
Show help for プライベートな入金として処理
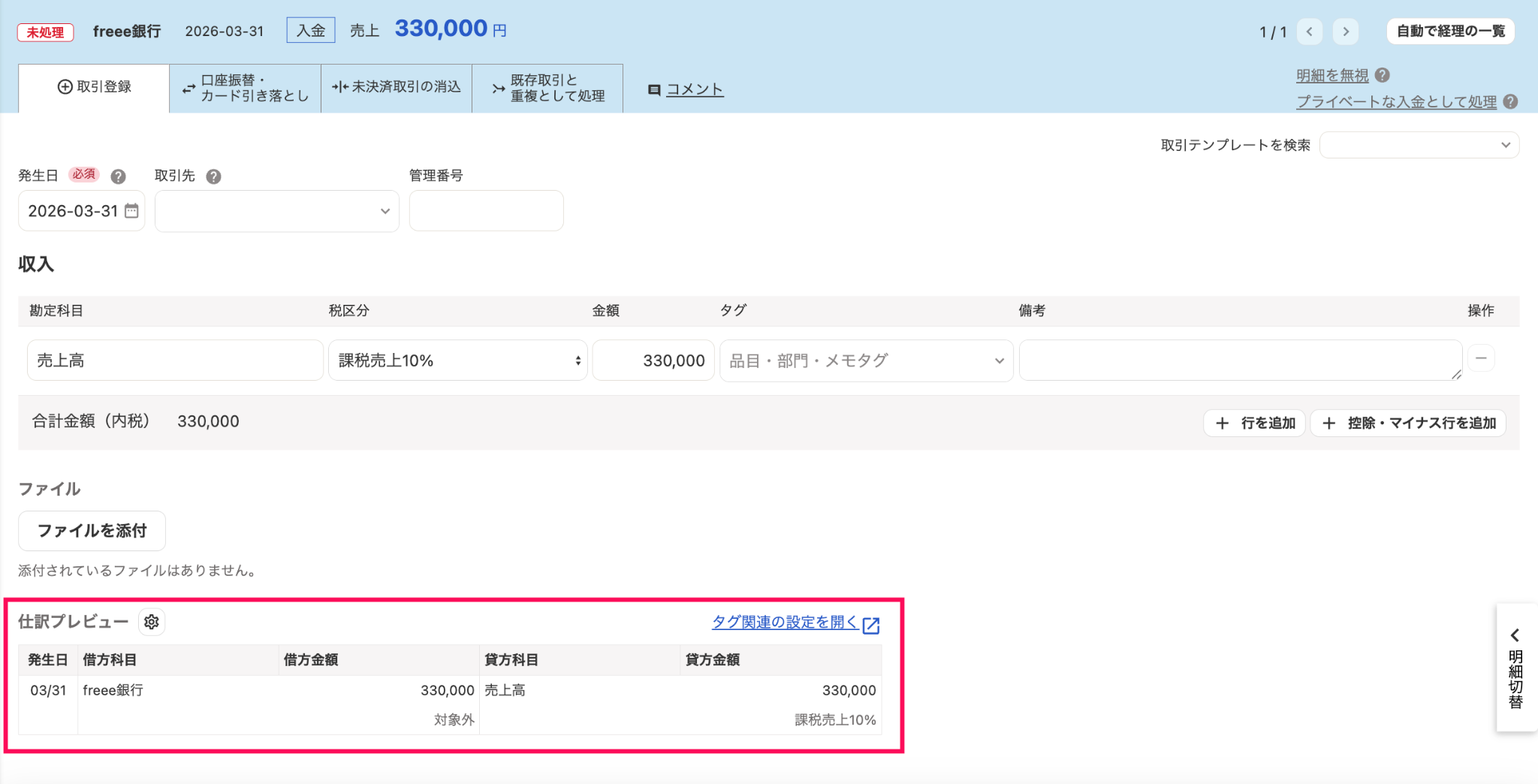[1511, 102]
